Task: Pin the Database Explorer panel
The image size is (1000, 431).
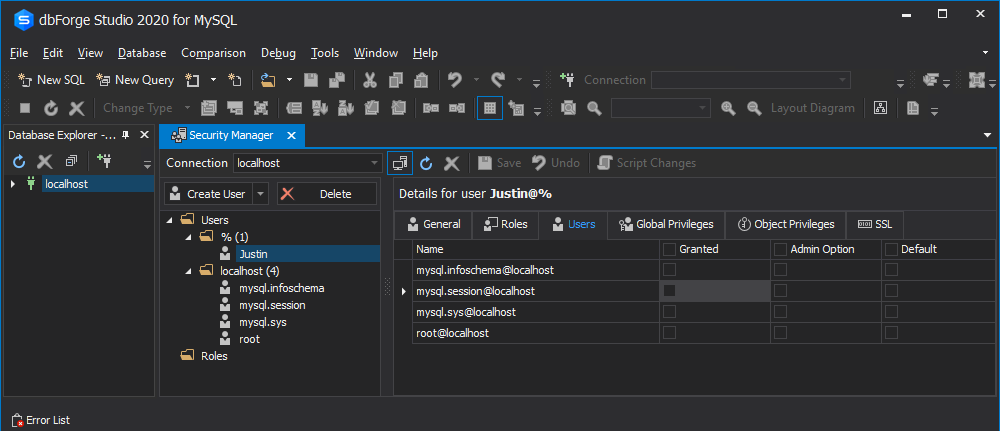Action: pyautogui.click(x=126, y=135)
